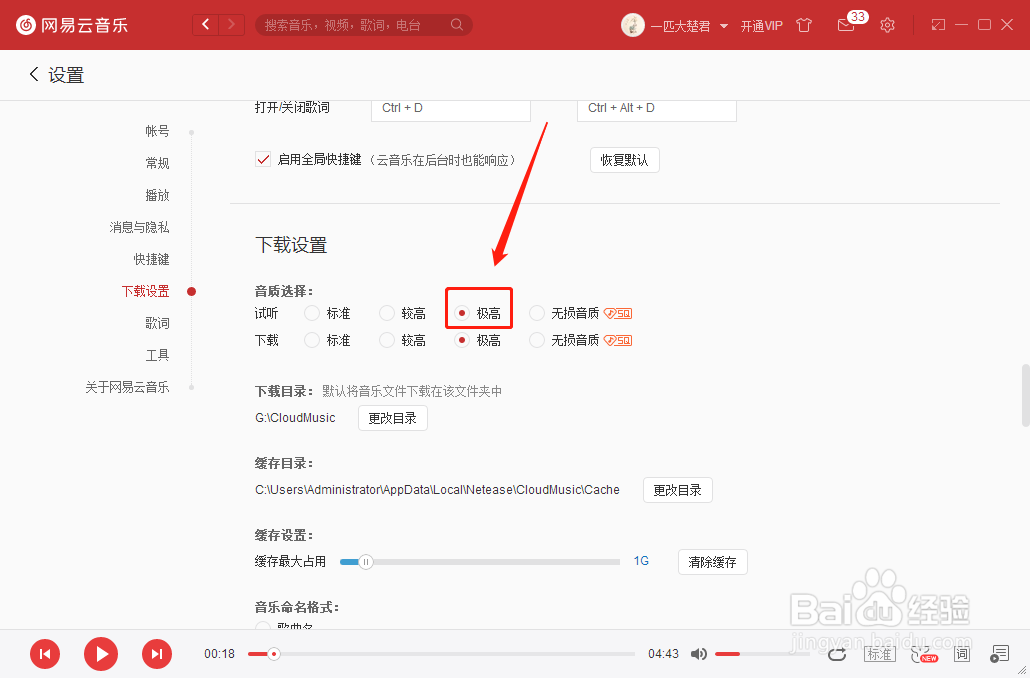Click the play button
The height and width of the screenshot is (678, 1030).
click(101, 654)
